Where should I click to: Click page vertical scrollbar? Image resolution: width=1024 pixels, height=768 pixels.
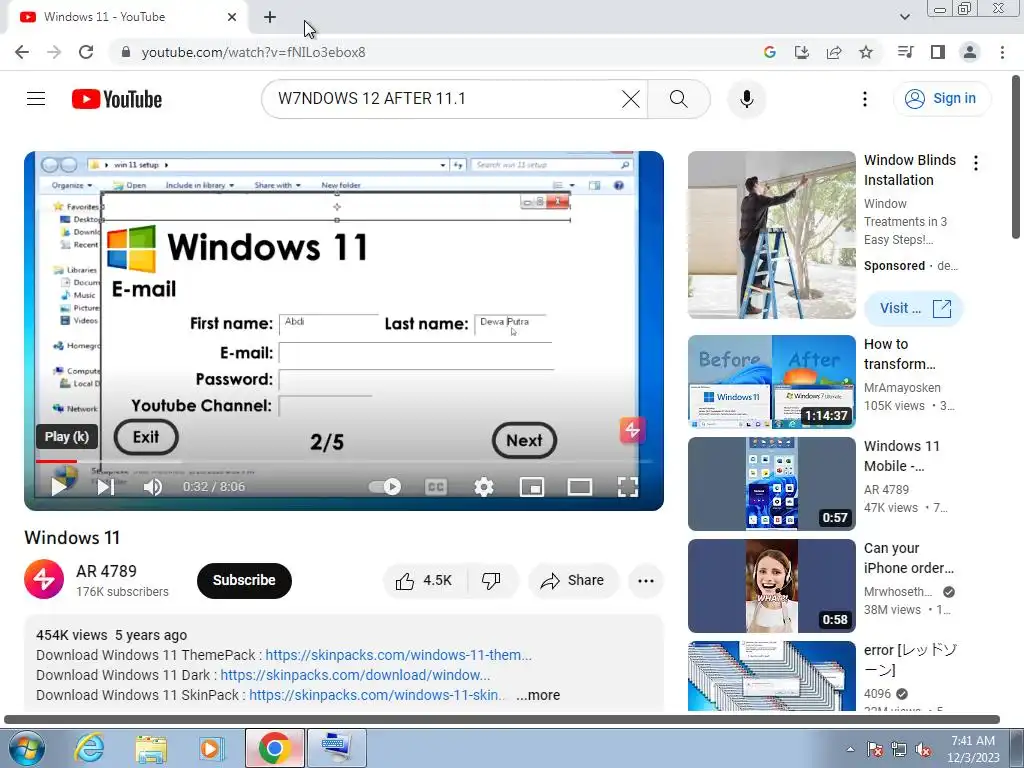click(1017, 157)
